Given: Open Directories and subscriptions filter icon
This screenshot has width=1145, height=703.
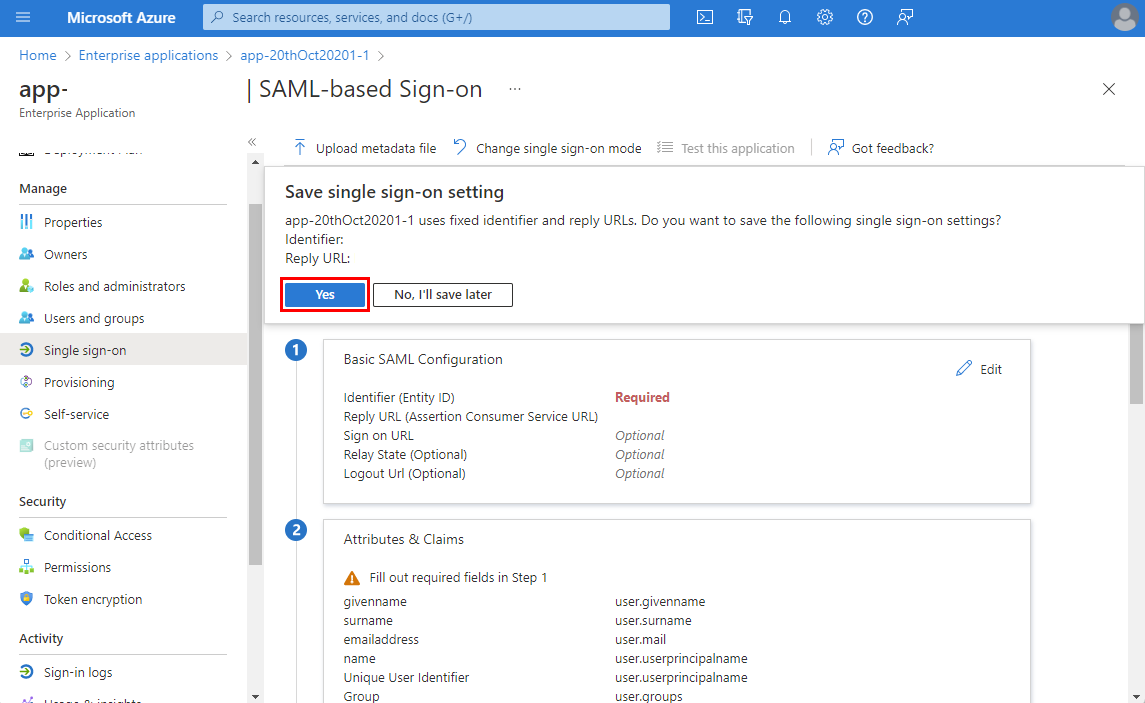Looking at the screenshot, I should (745, 17).
